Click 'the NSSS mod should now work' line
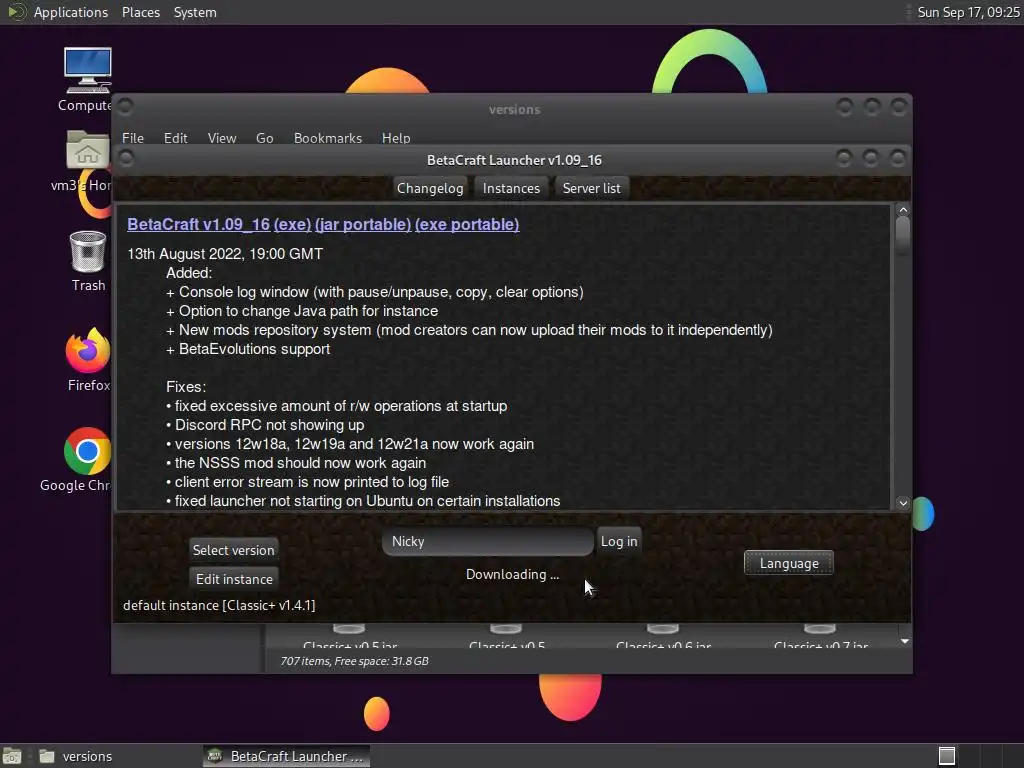 tap(296, 462)
